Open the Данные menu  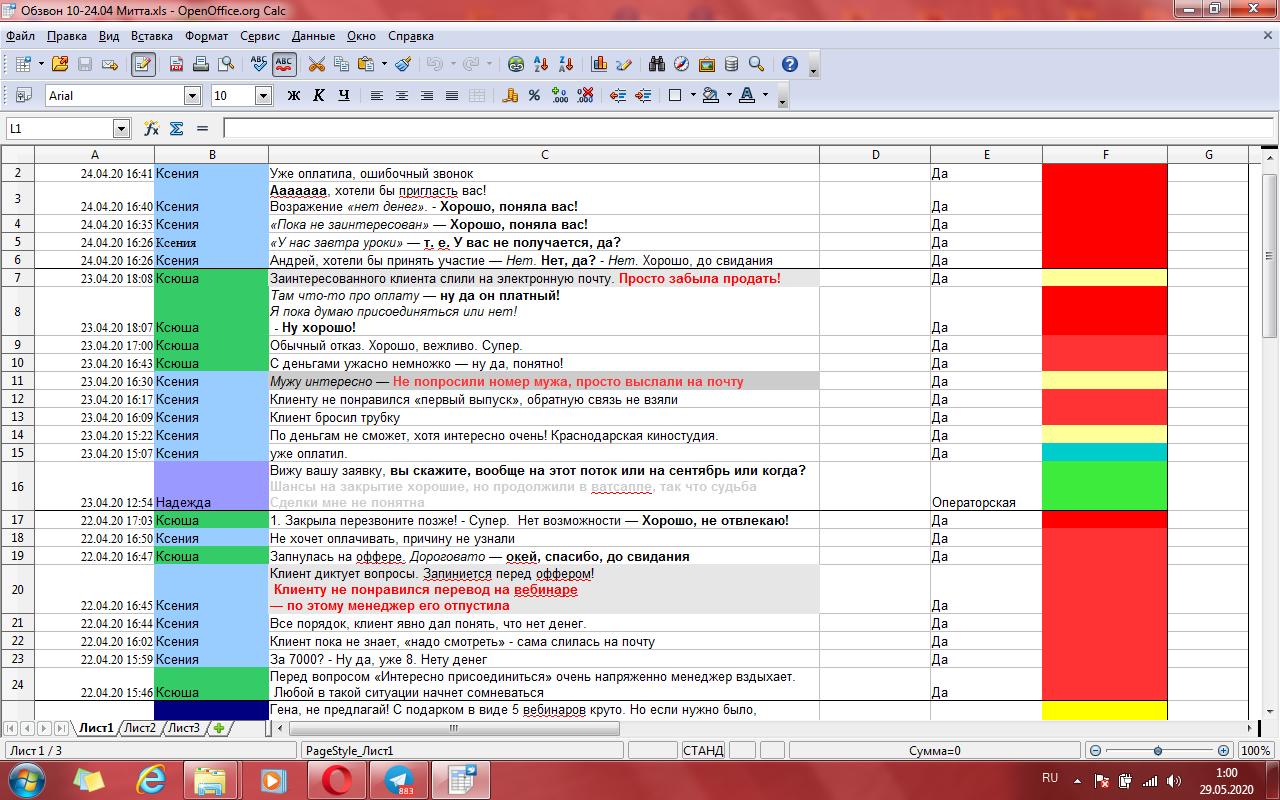313,36
